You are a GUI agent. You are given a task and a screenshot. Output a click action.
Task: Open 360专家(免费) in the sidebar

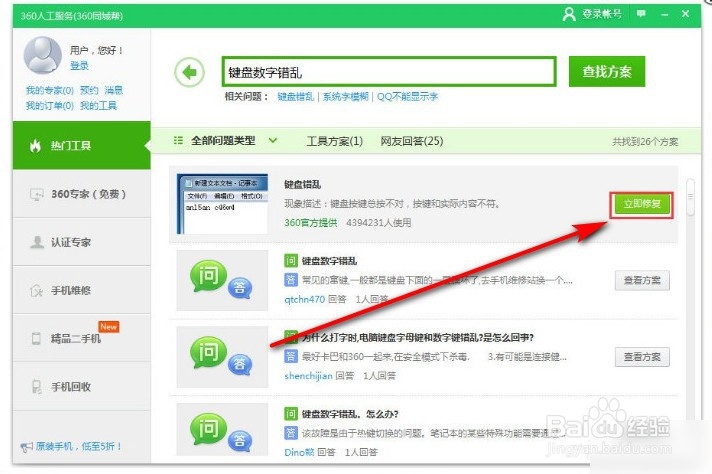[82, 194]
